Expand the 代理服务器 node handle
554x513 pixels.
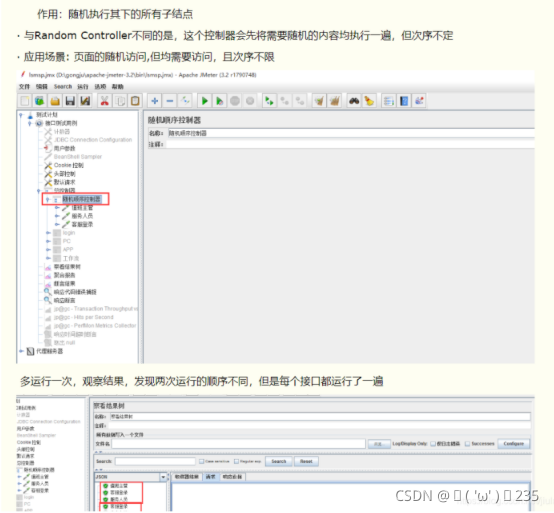click(21, 351)
